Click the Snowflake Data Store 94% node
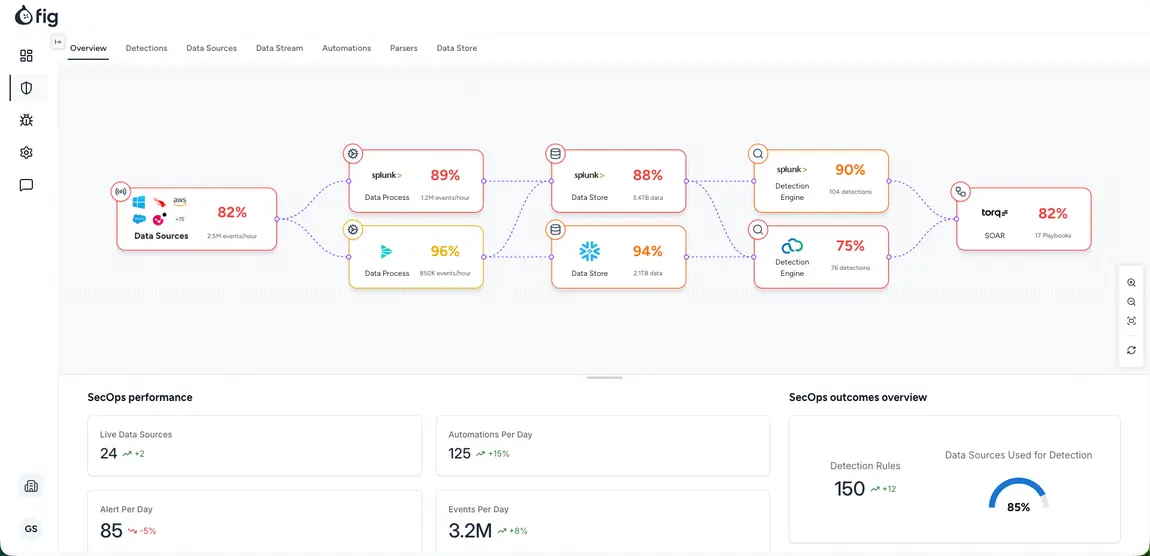This screenshot has height=556, width=1150. coord(618,257)
